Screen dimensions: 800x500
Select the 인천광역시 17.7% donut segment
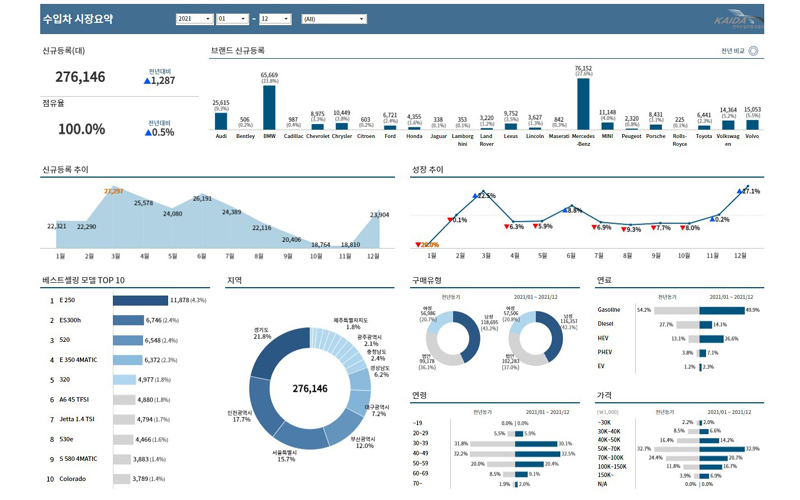click(x=264, y=406)
